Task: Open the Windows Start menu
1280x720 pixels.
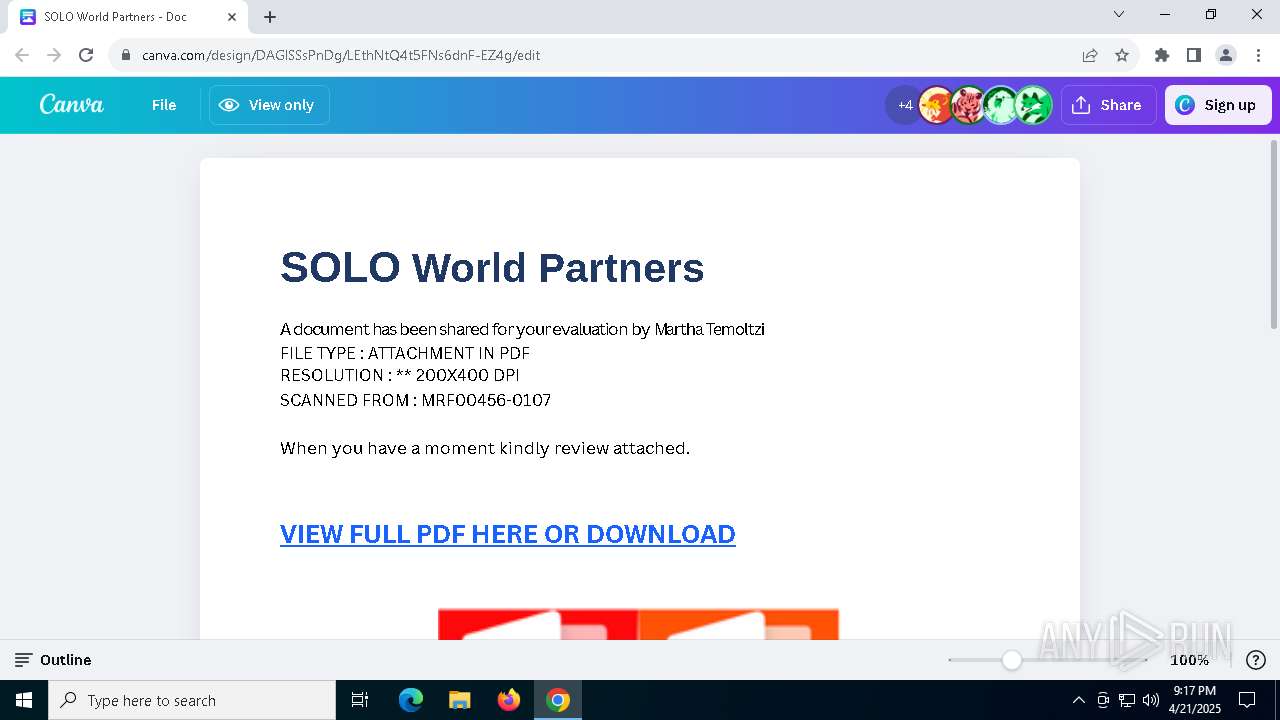Action: pos(24,700)
